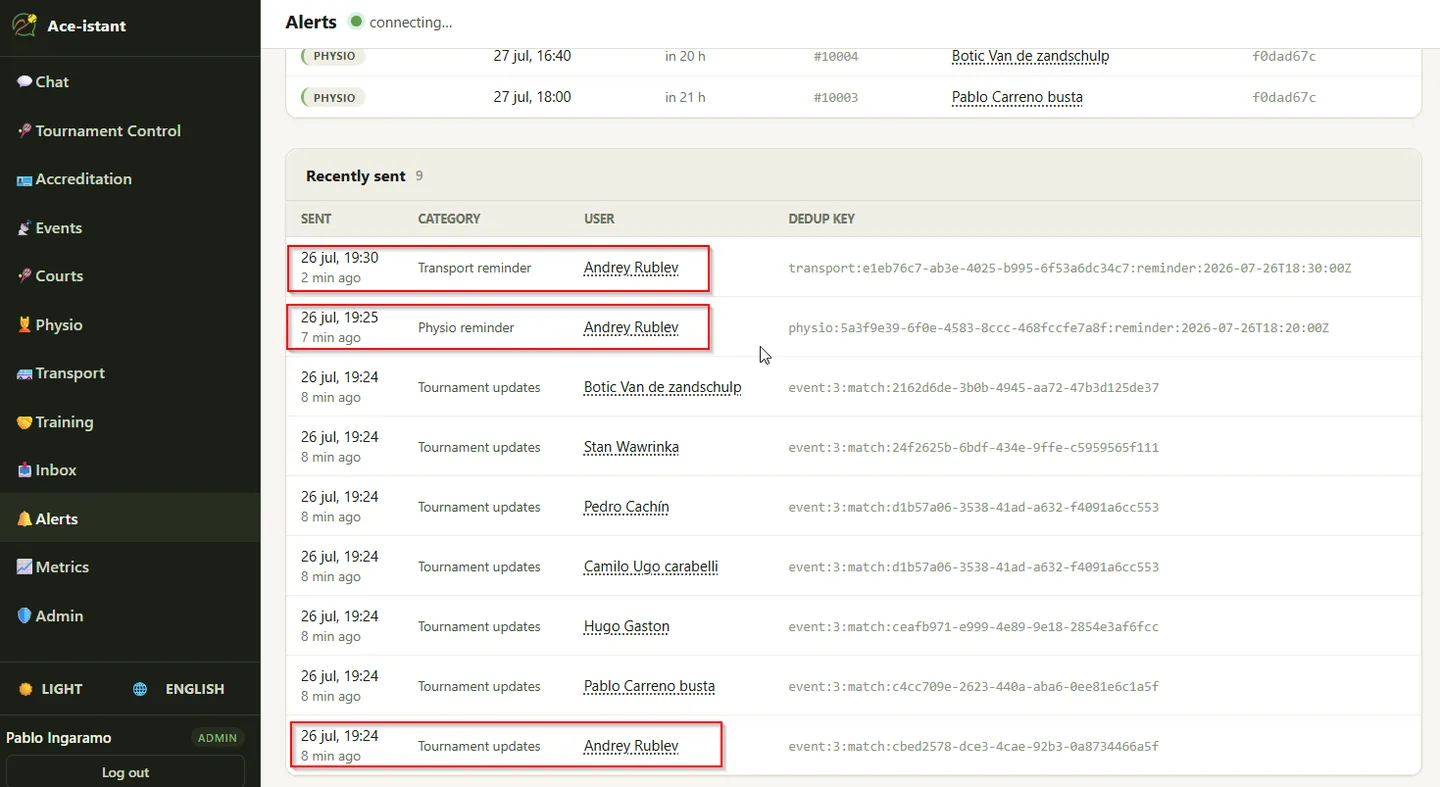The width and height of the screenshot is (1440, 787).
Task: Click the ADMIN role badge
Action: point(217,738)
